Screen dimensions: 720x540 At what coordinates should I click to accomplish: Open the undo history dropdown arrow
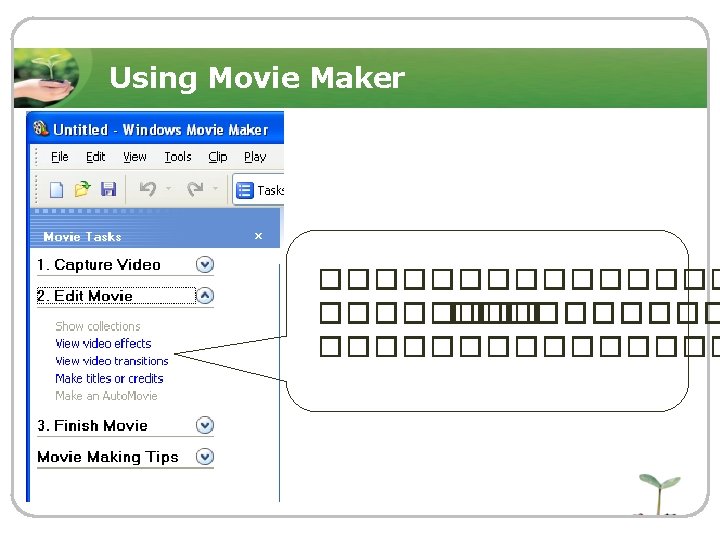(x=169, y=188)
